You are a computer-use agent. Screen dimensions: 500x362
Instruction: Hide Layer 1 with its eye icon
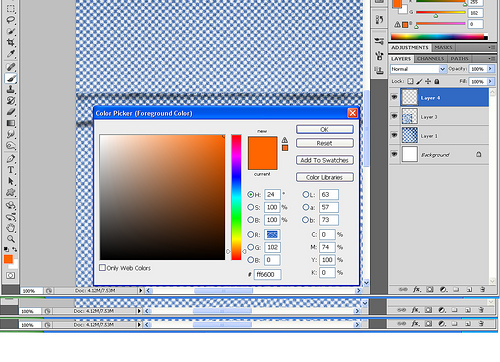click(394, 135)
